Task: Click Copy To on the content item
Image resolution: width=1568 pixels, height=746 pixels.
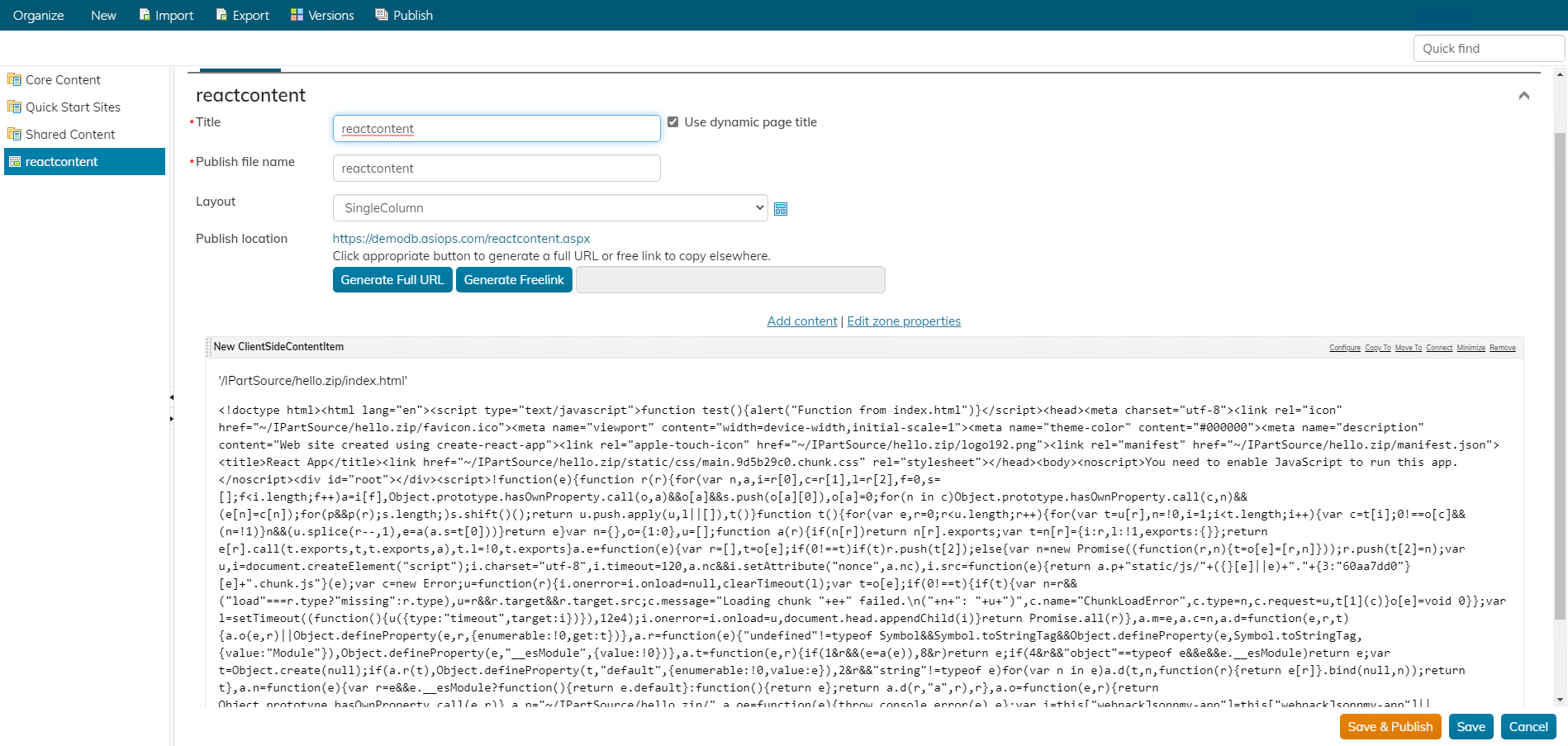Action: pyautogui.click(x=1378, y=348)
